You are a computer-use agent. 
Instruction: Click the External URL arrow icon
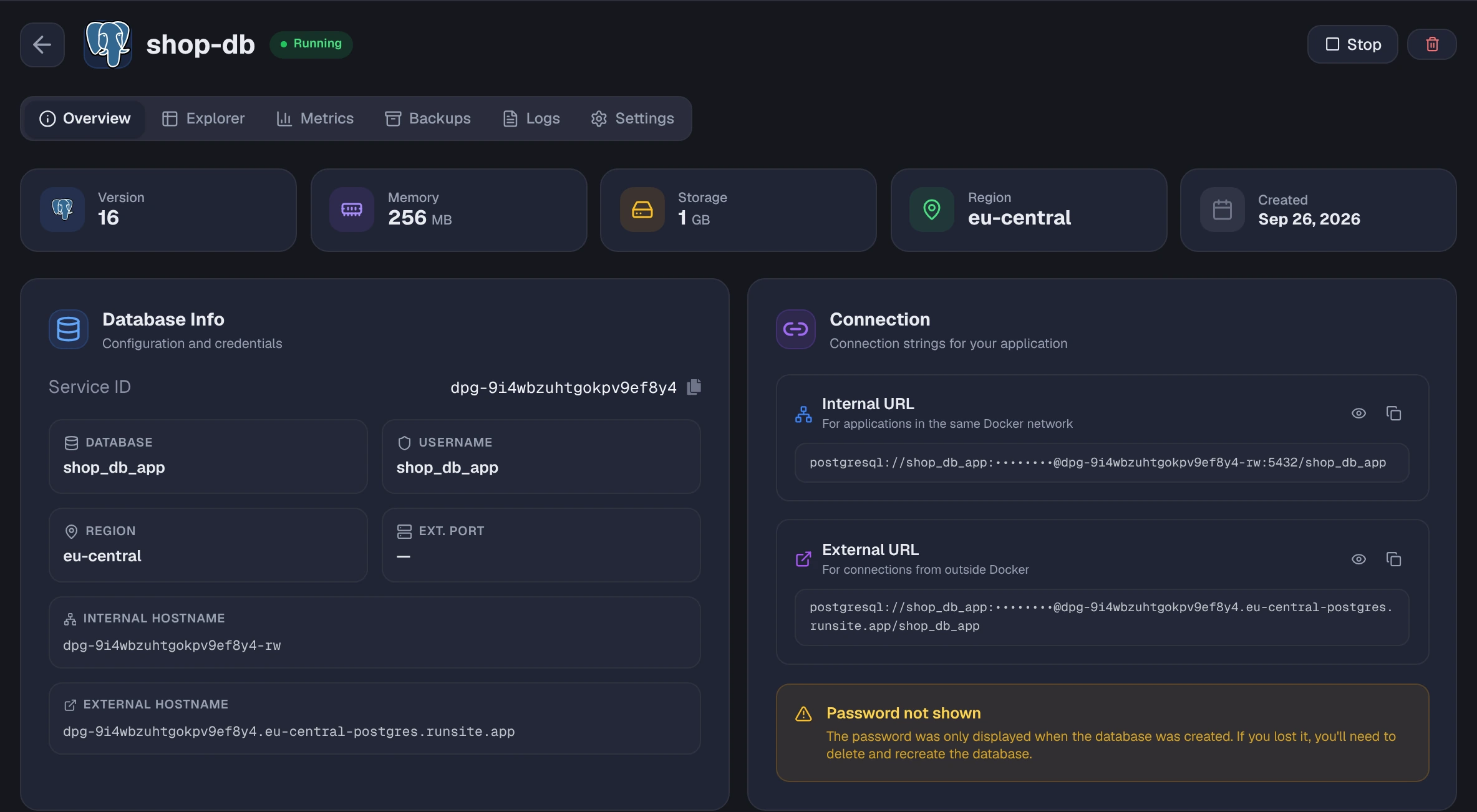click(x=803, y=559)
